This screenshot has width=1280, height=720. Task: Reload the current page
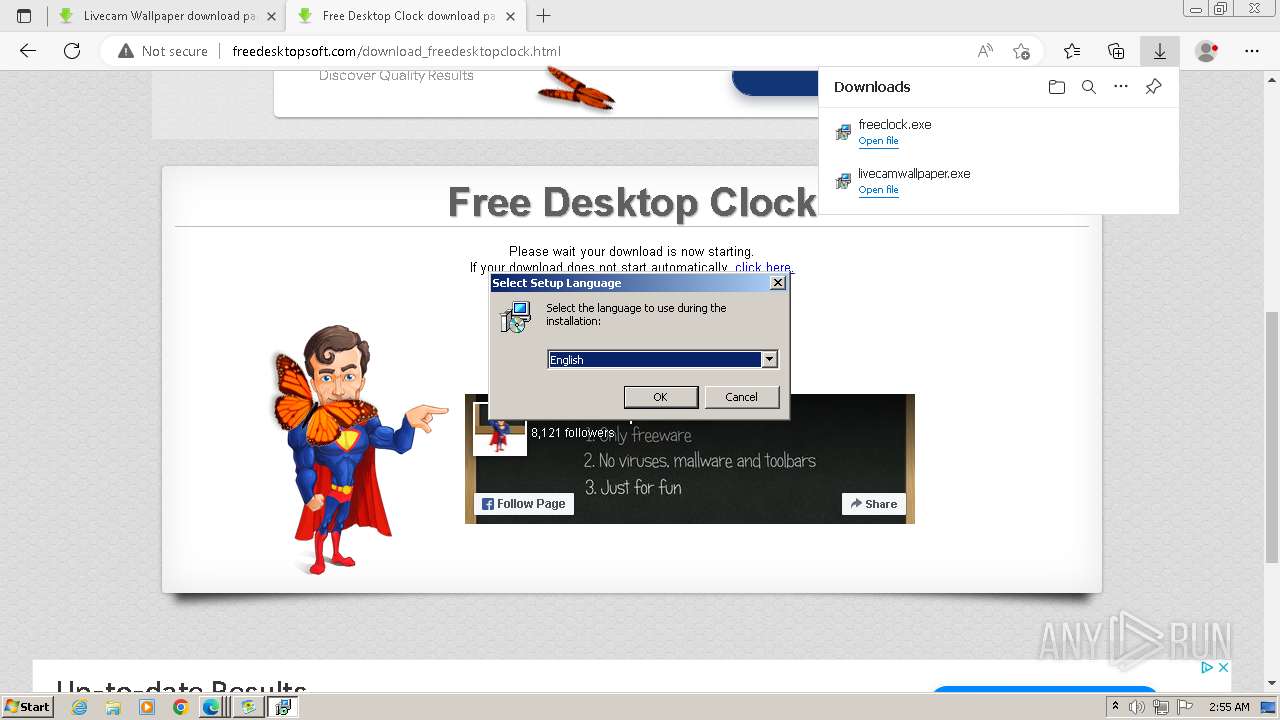[x=72, y=51]
